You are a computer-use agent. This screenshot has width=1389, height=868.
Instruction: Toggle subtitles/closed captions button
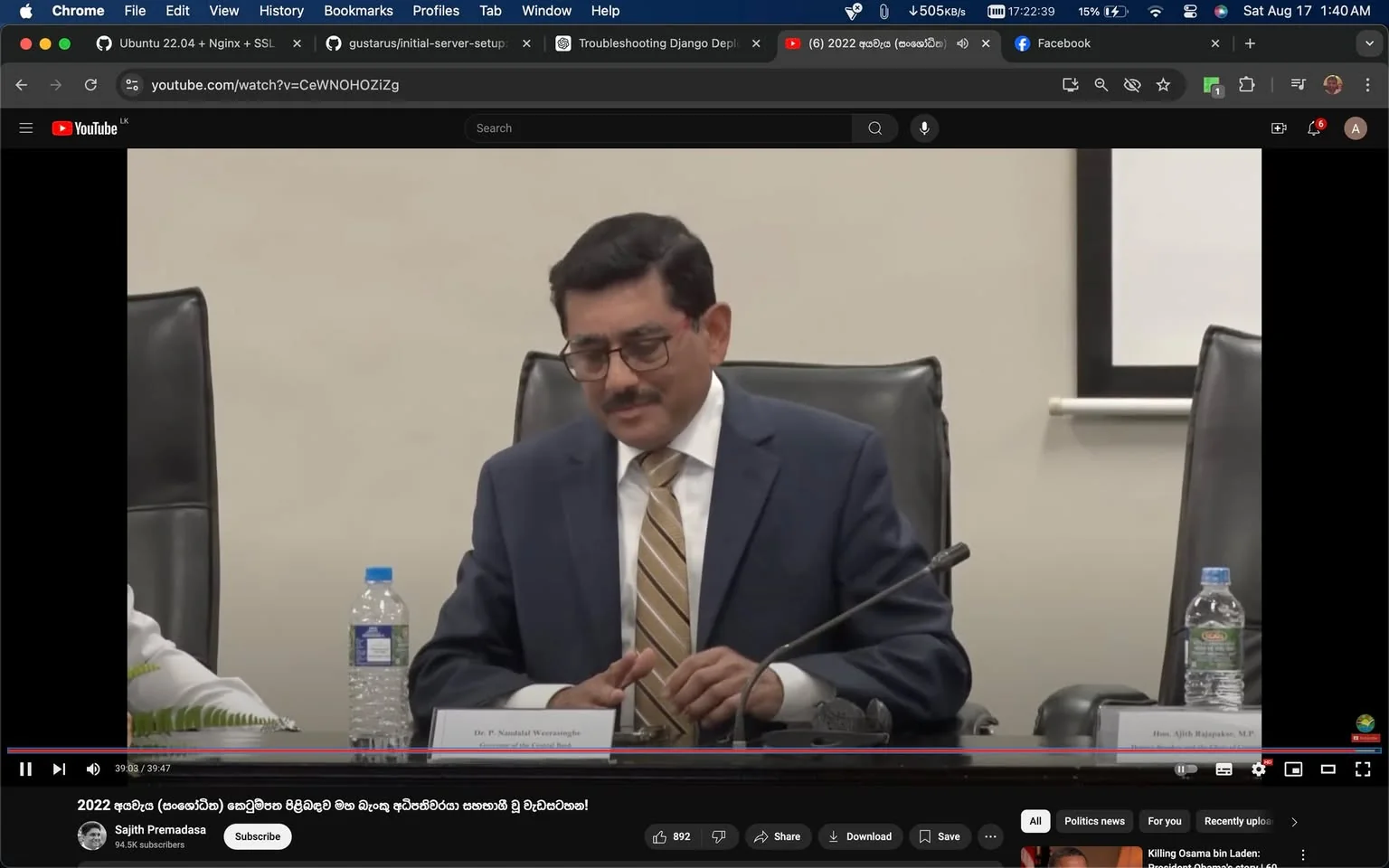[1224, 769]
